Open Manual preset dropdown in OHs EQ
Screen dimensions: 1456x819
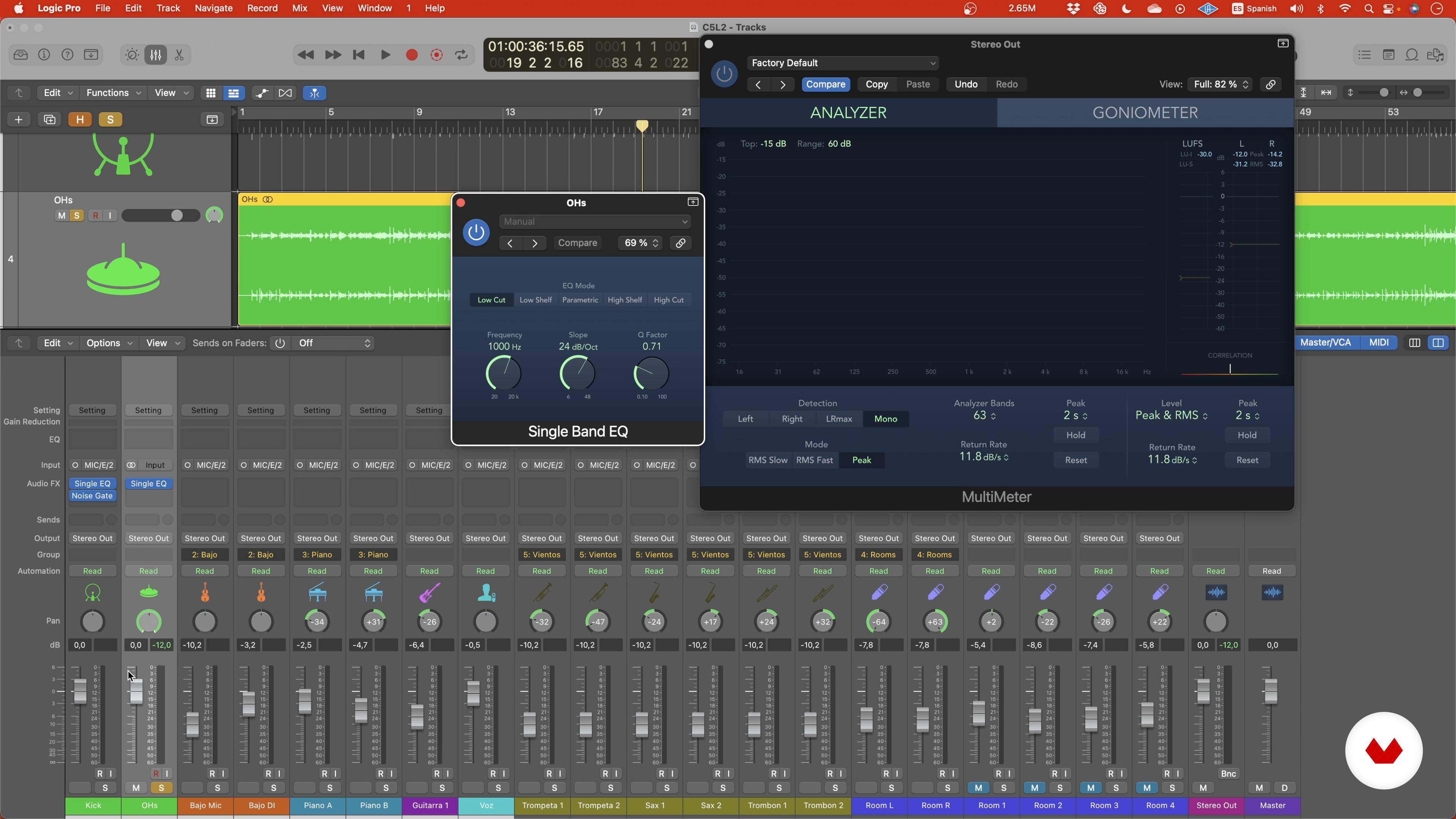595,221
